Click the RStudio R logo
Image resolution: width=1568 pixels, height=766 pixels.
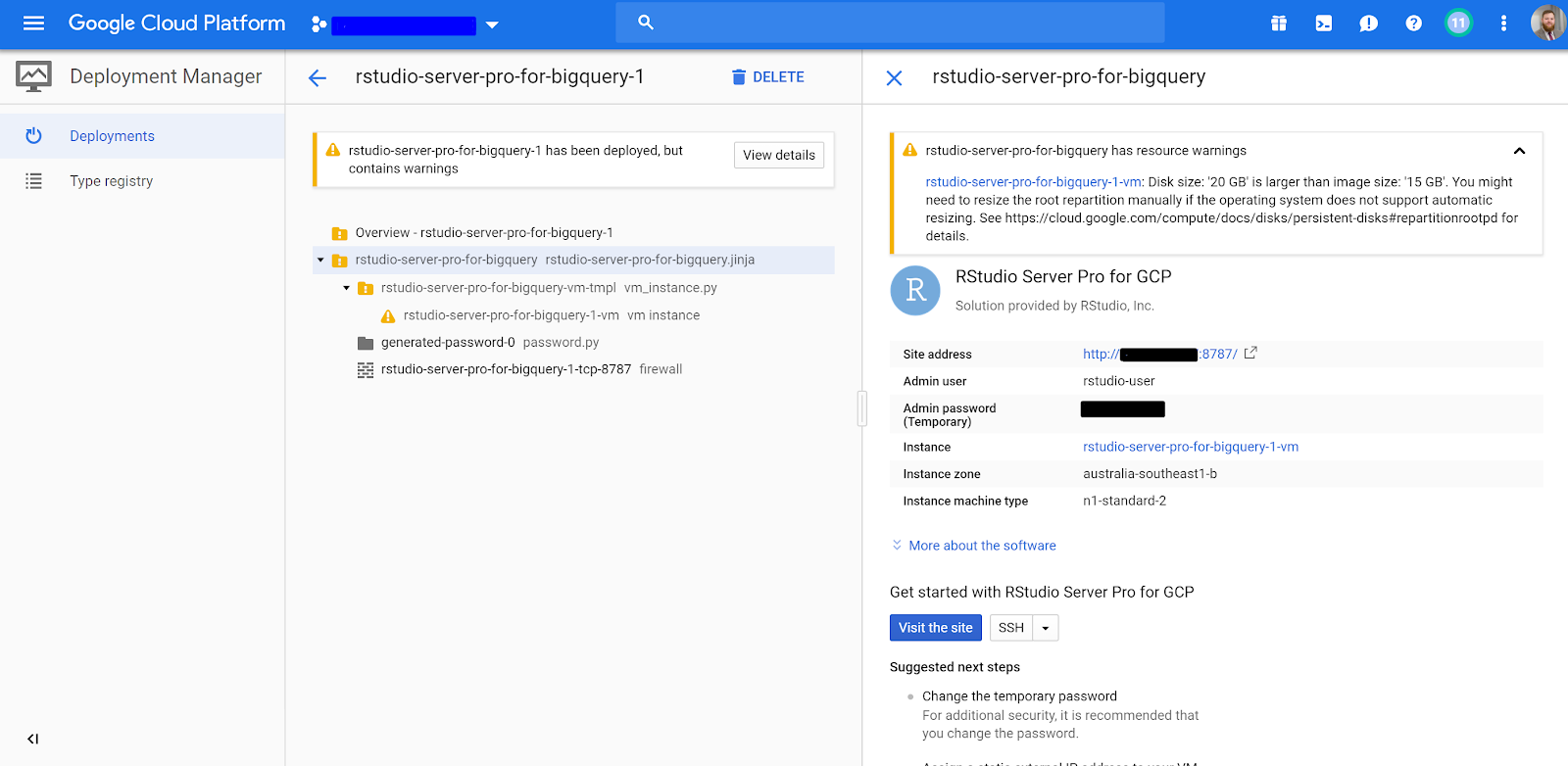(x=915, y=290)
